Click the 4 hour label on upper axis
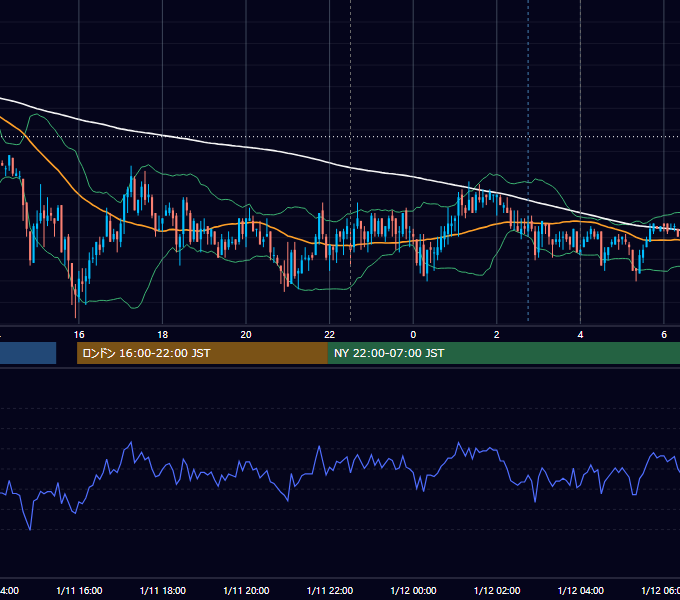 [x=580, y=335]
